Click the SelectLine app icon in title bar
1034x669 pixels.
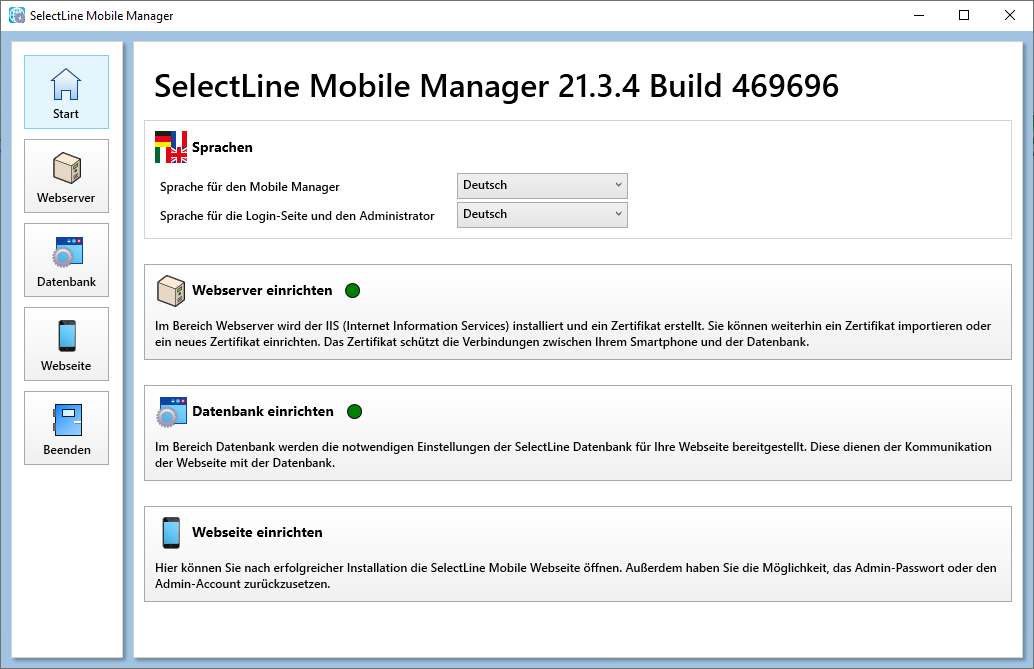(16, 15)
